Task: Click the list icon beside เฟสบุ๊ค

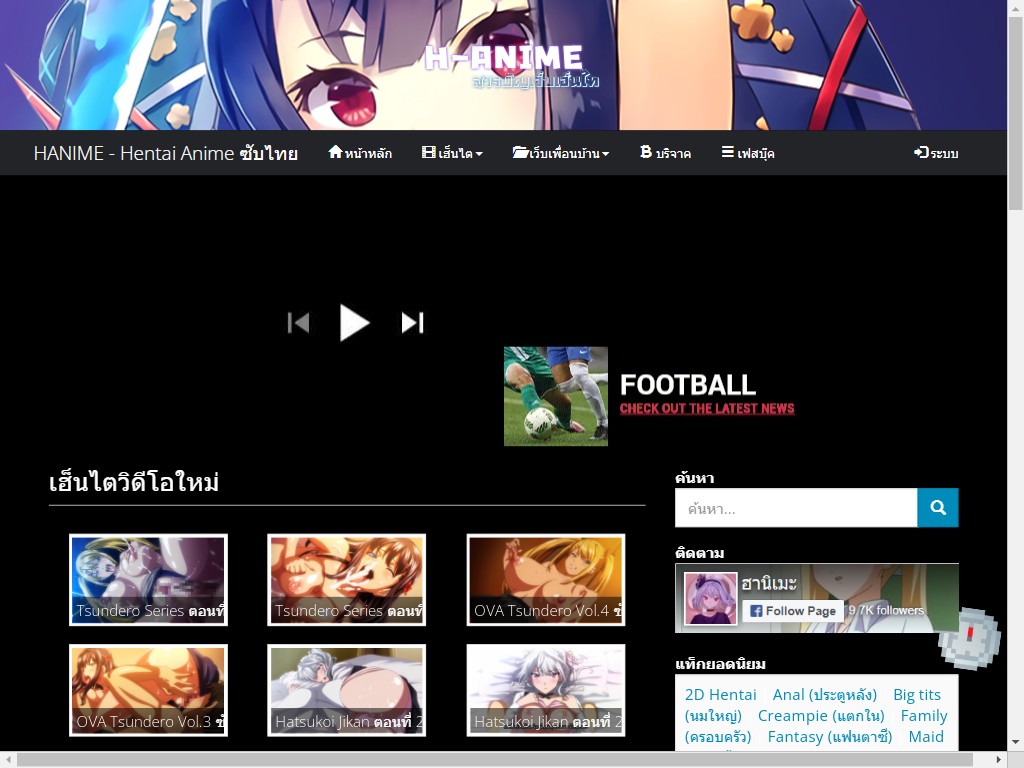Action: pyautogui.click(x=727, y=153)
